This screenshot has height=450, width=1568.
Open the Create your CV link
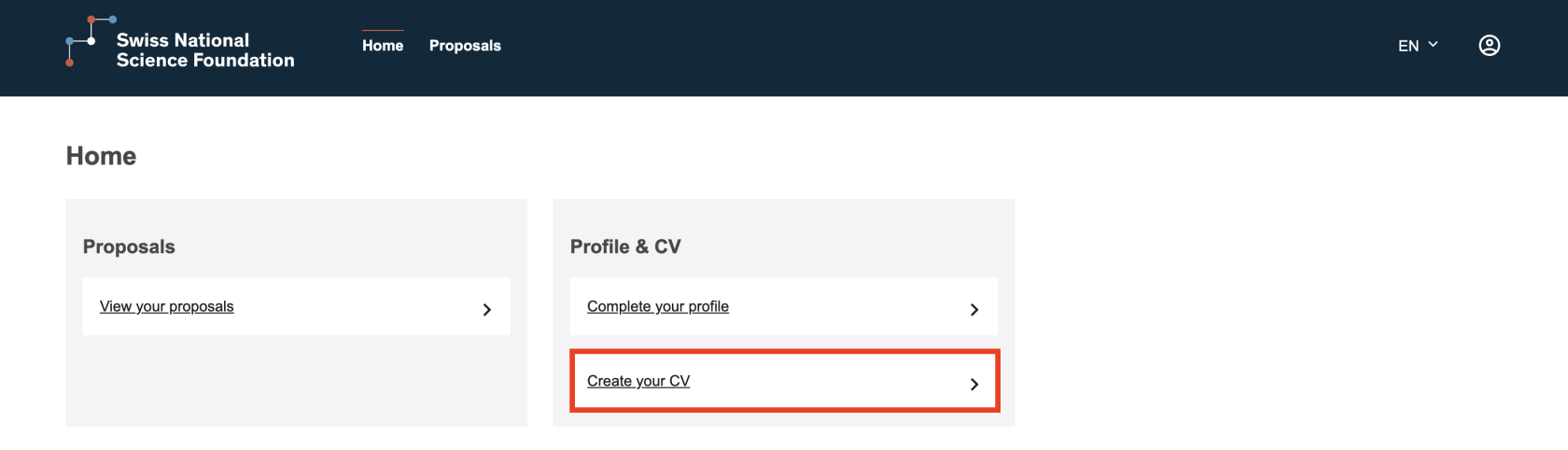[x=638, y=381]
